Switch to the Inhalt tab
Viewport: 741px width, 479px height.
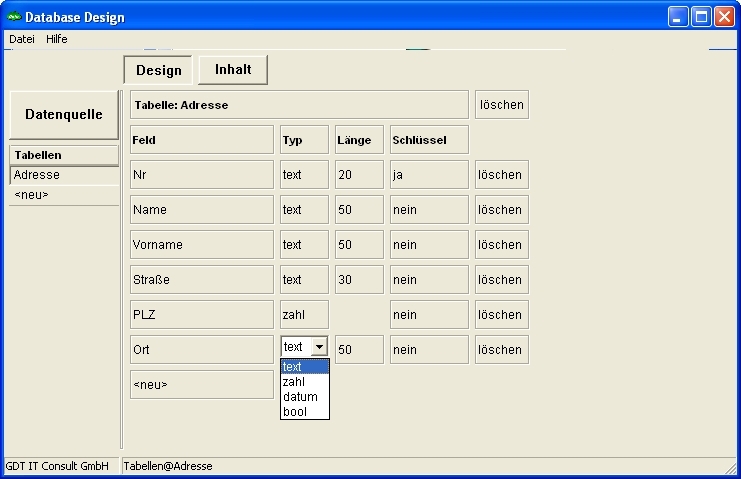(x=233, y=70)
